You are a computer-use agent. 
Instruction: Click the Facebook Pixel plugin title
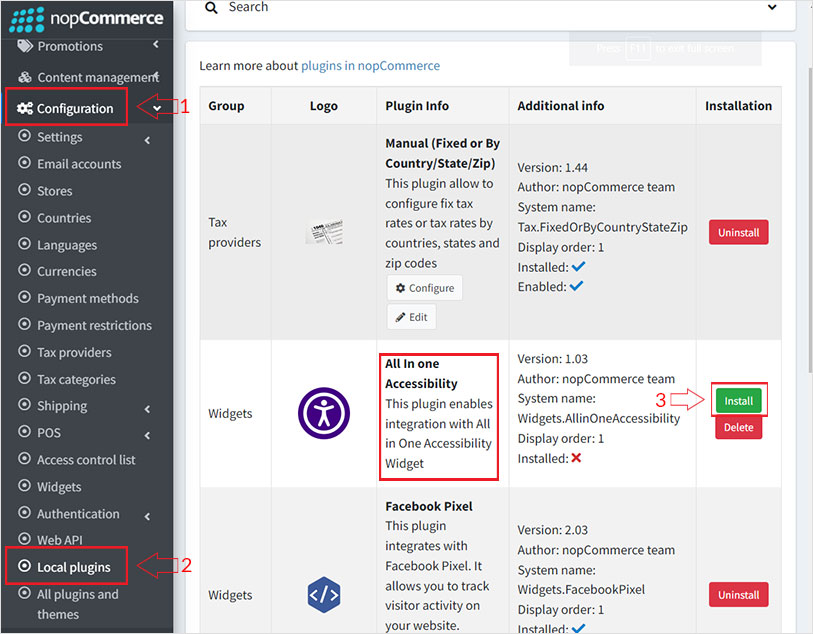click(429, 506)
